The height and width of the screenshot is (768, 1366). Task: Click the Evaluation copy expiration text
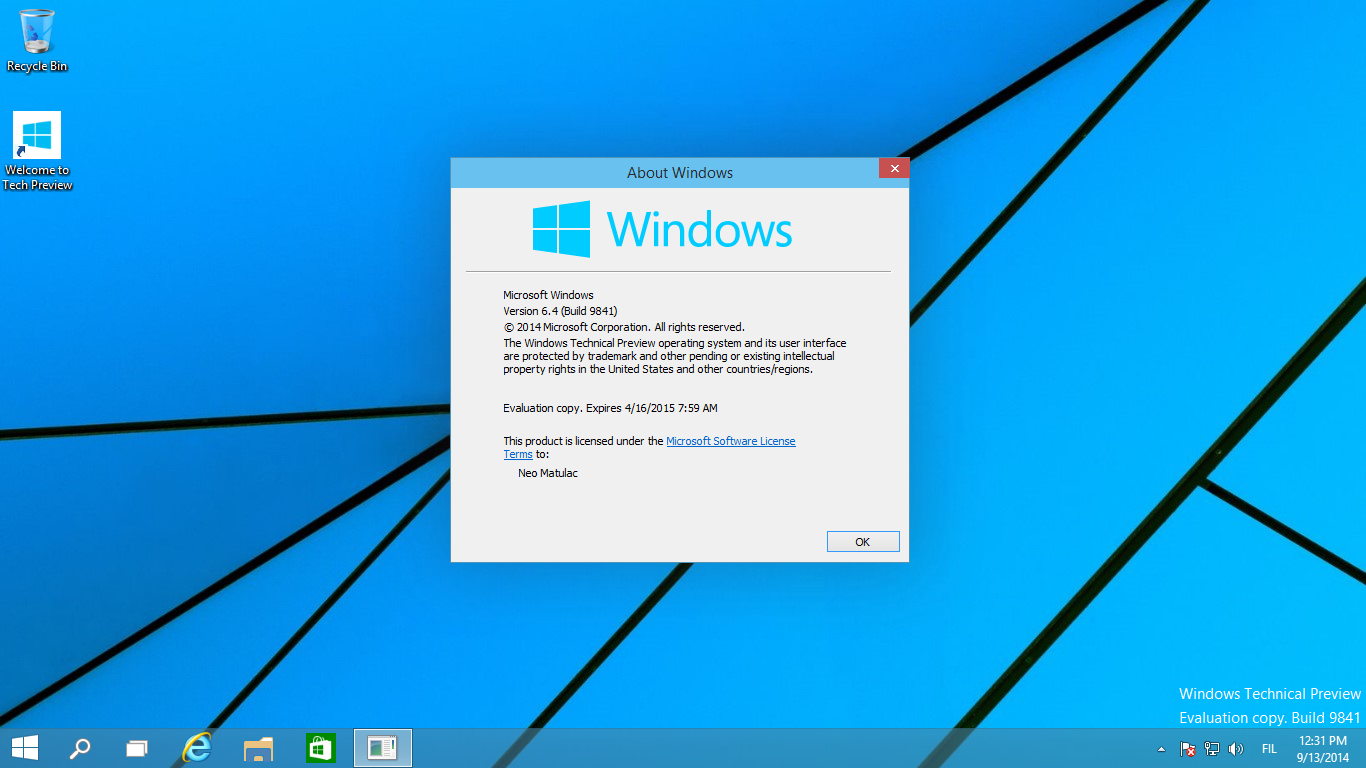click(610, 407)
